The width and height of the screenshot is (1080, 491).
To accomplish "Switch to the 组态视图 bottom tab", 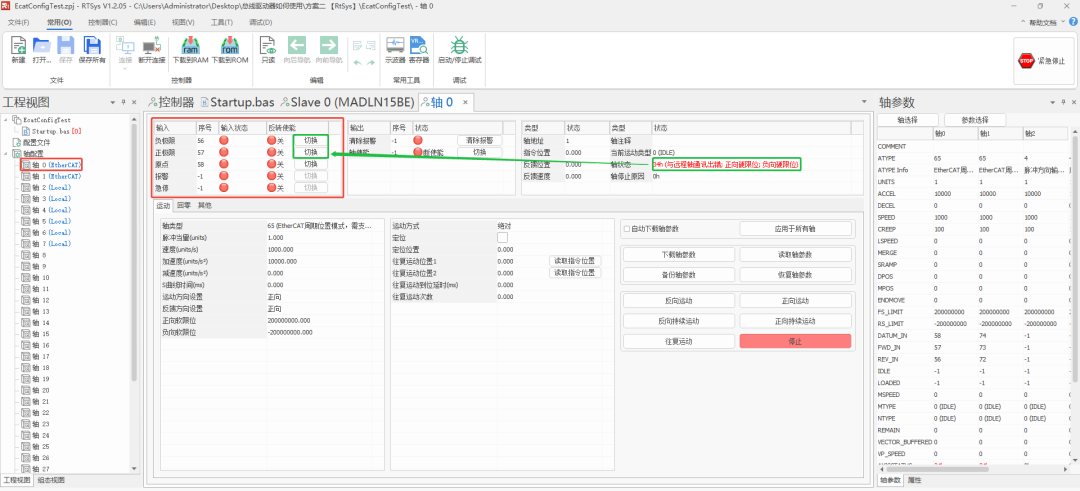I will pos(51,480).
